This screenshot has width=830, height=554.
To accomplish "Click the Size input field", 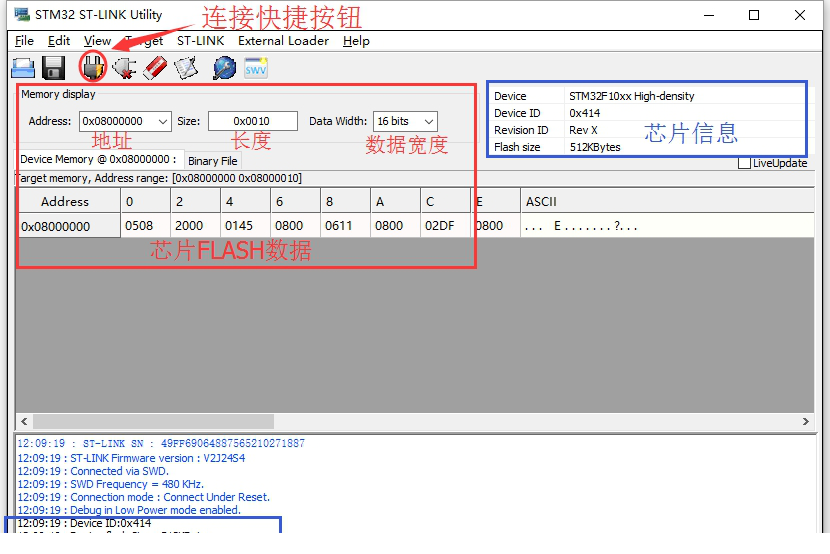I will point(252,121).
